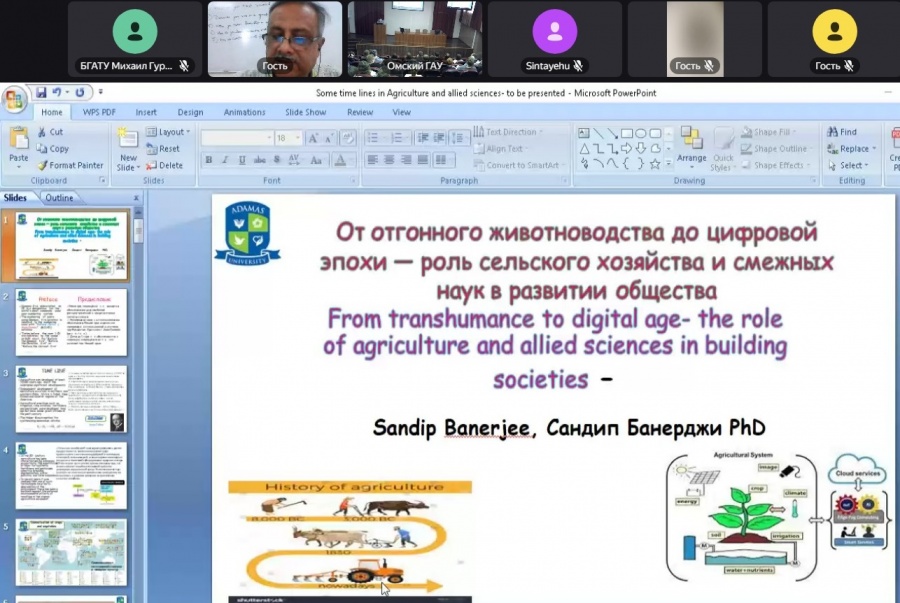900x603 pixels.
Task: Open the font color swatch button
Action: click(x=341, y=160)
